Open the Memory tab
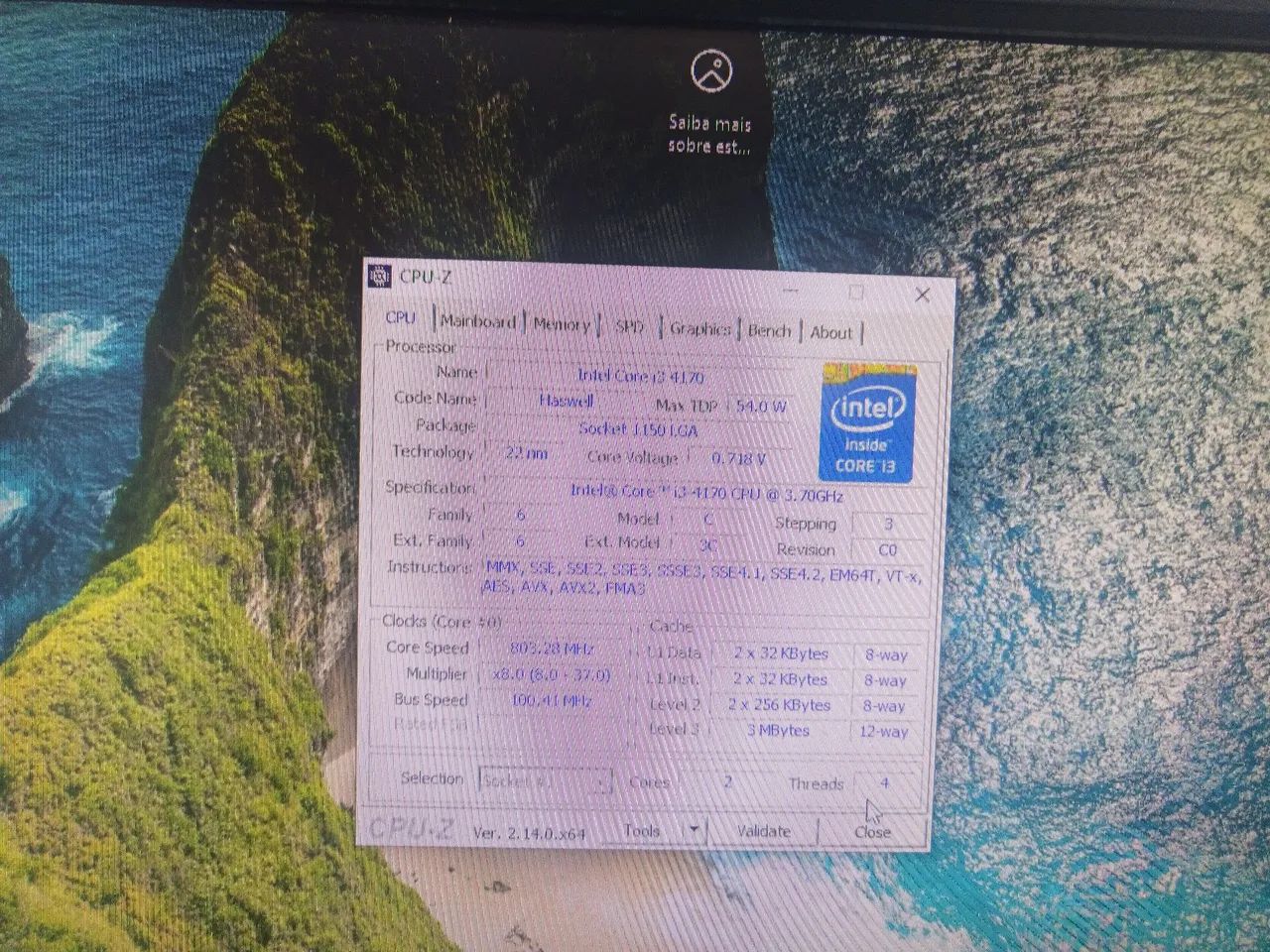The image size is (1270, 952). point(561,324)
